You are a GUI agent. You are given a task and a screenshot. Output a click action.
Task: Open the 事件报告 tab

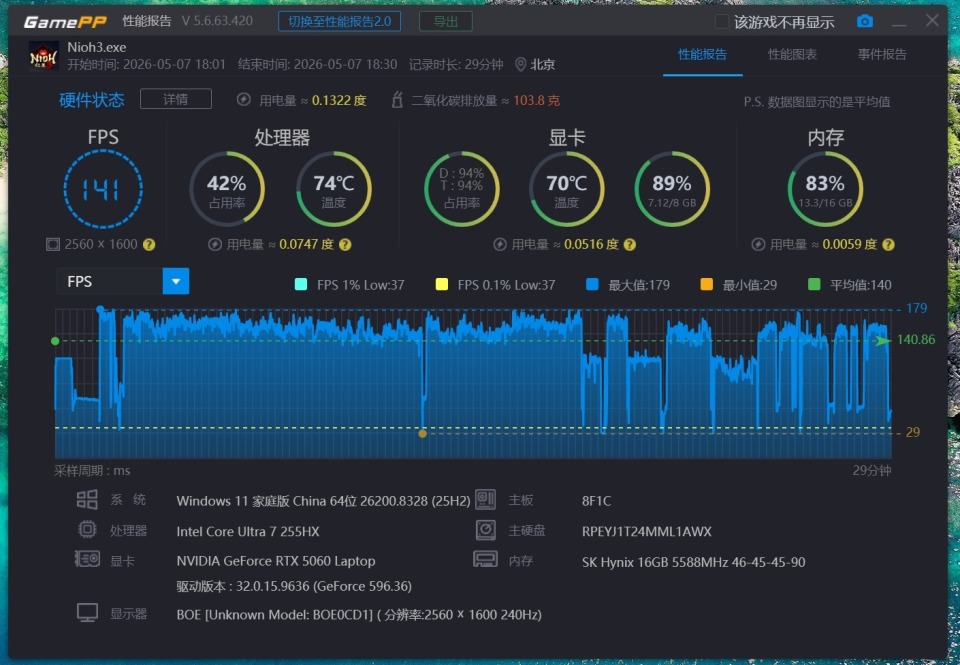pos(882,54)
